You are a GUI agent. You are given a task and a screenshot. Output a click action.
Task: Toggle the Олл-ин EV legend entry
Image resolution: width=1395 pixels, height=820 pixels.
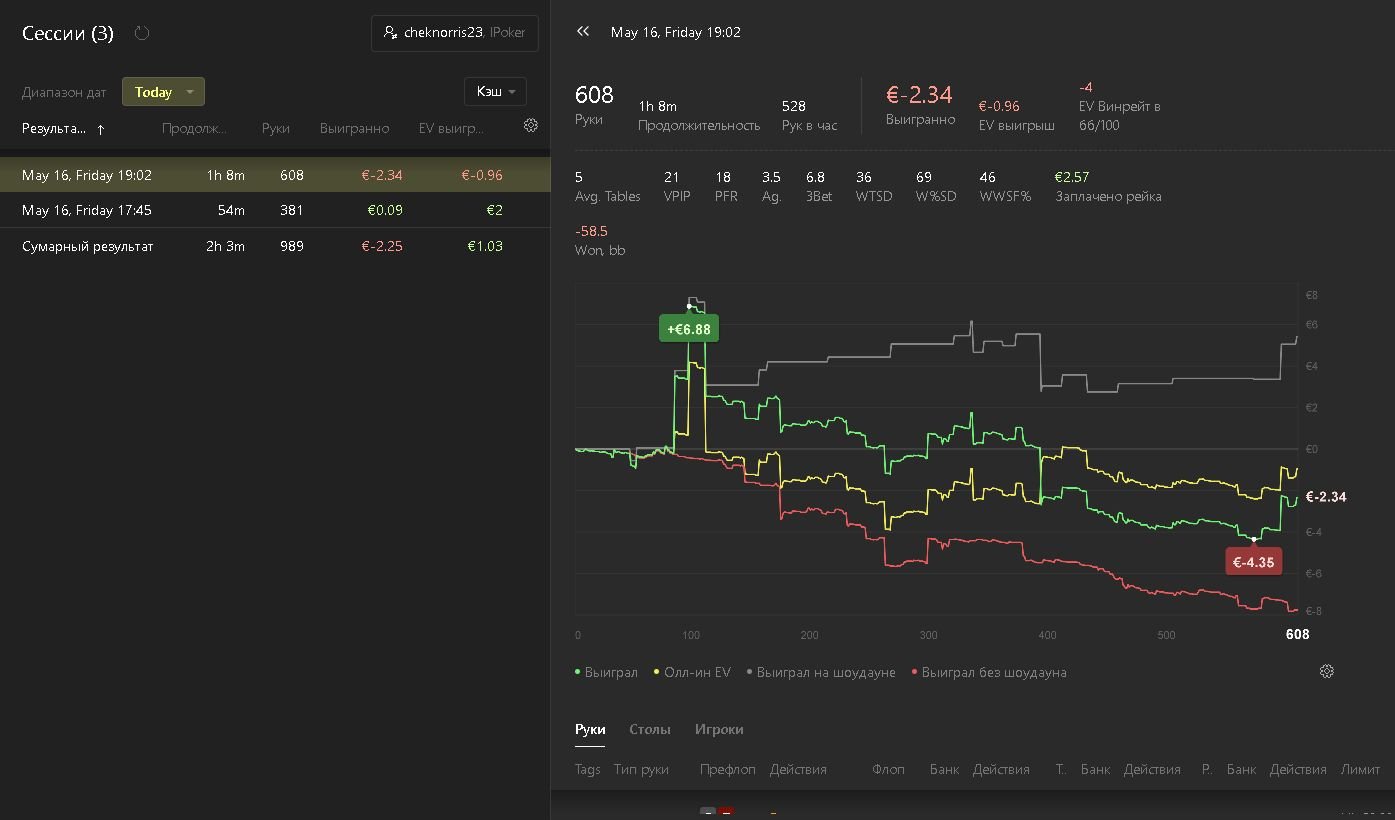[x=692, y=672]
